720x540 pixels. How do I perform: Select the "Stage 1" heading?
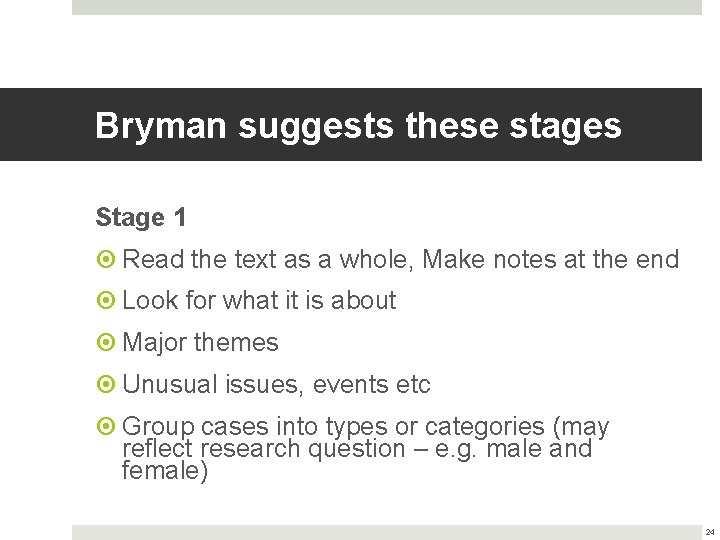(140, 217)
